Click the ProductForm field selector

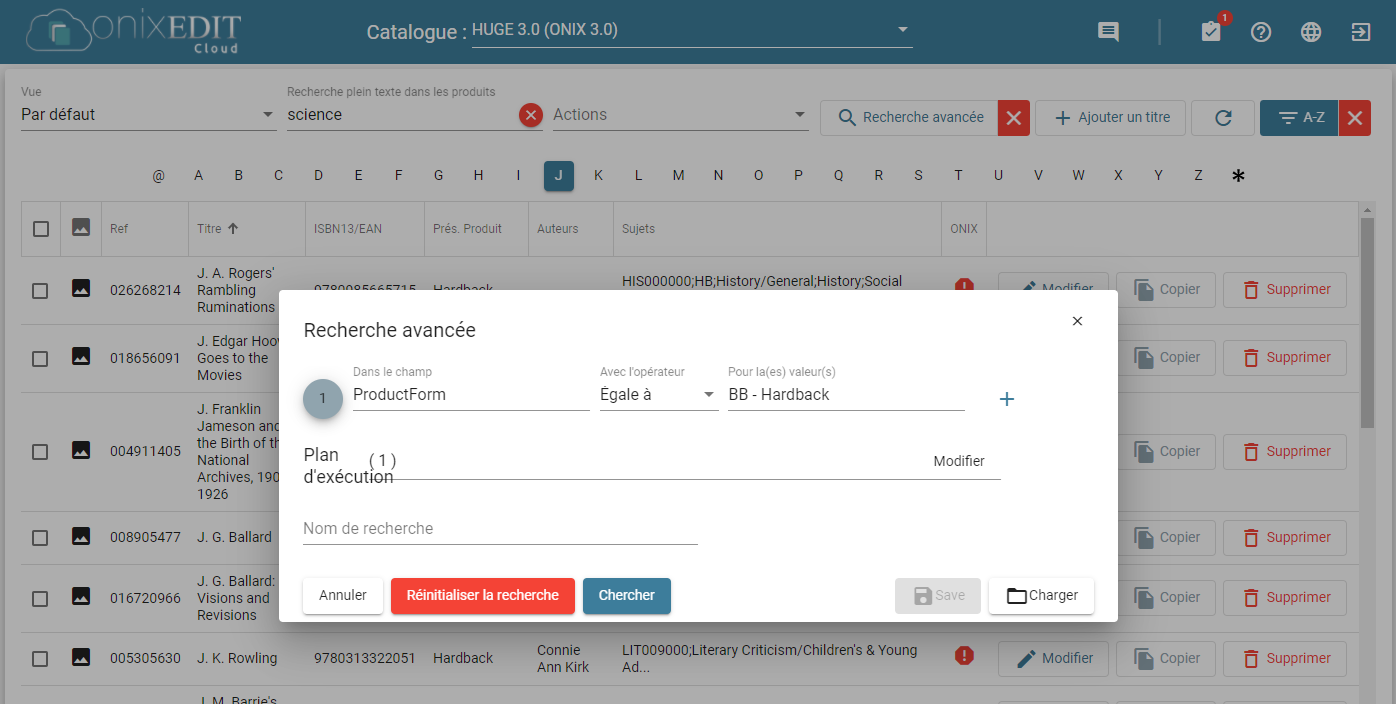click(x=471, y=395)
